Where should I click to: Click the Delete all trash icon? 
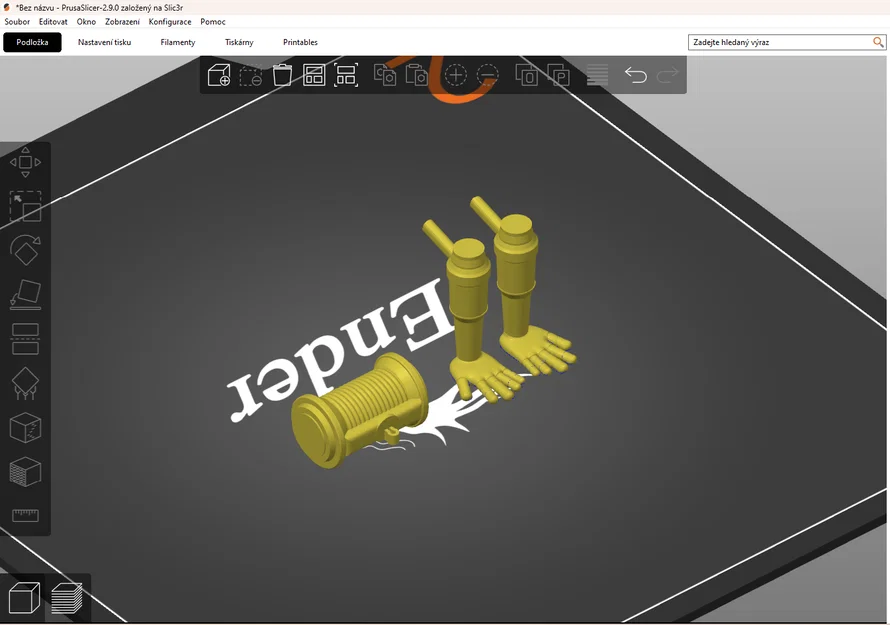(x=282, y=75)
